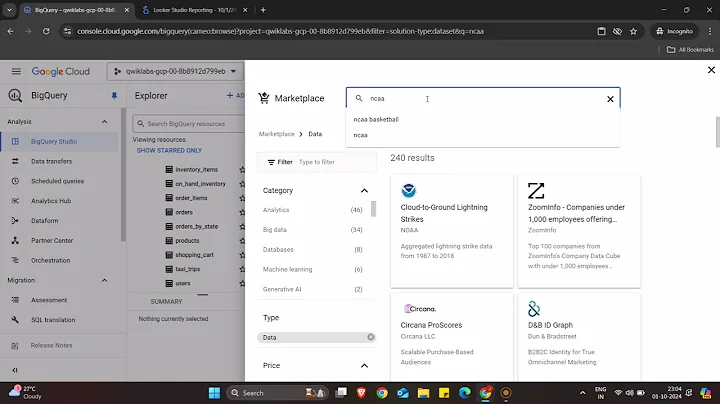Open D&B ID Graph listing
This screenshot has height=404, width=720.
tap(579, 337)
